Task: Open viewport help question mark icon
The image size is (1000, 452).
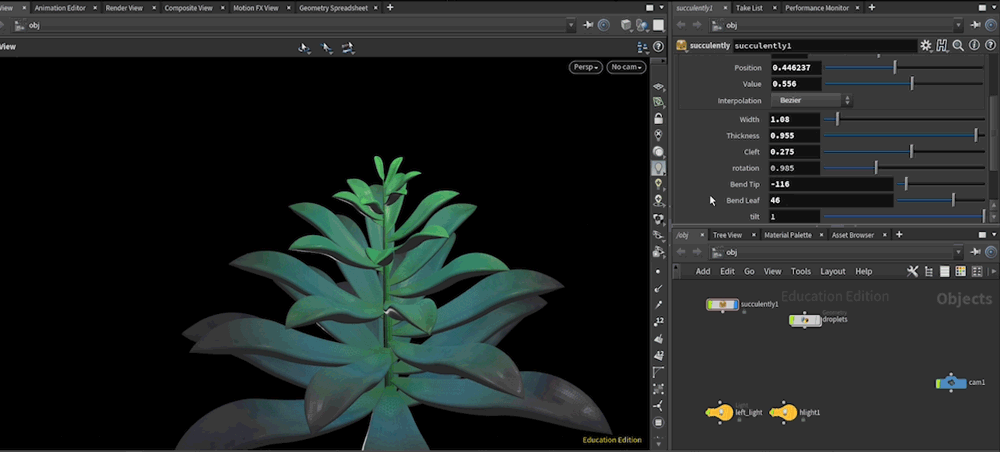Action: tap(658, 47)
